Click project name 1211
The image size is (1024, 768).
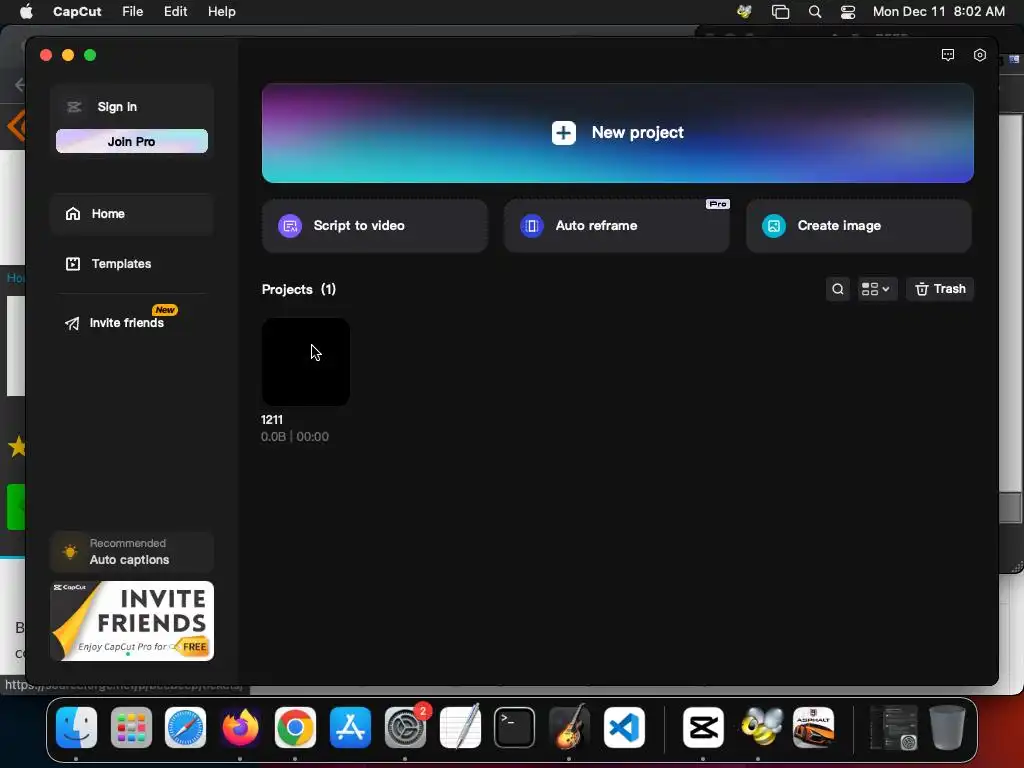click(x=272, y=419)
